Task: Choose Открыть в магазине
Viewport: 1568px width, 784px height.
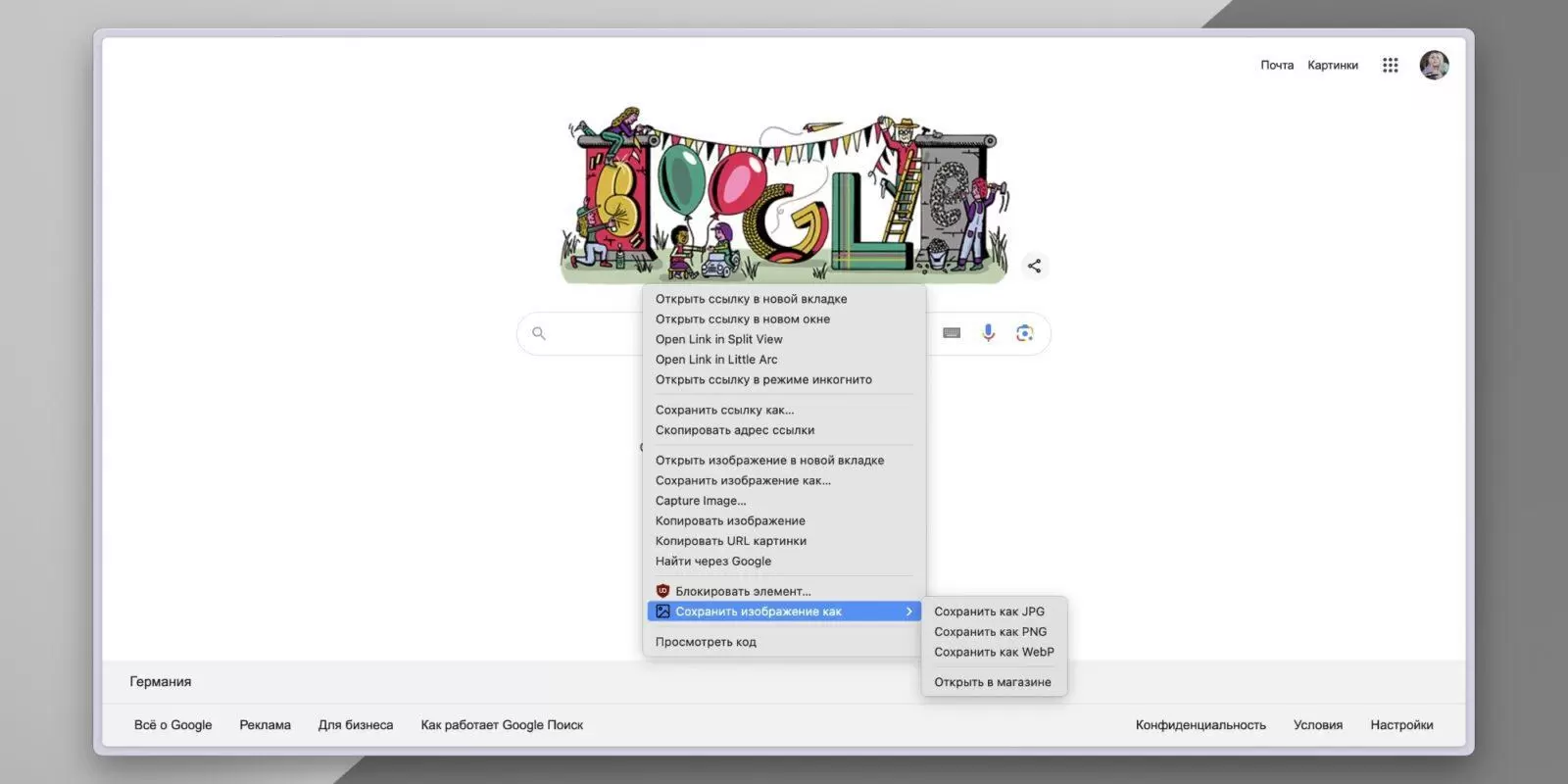Action: (x=994, y=682)
